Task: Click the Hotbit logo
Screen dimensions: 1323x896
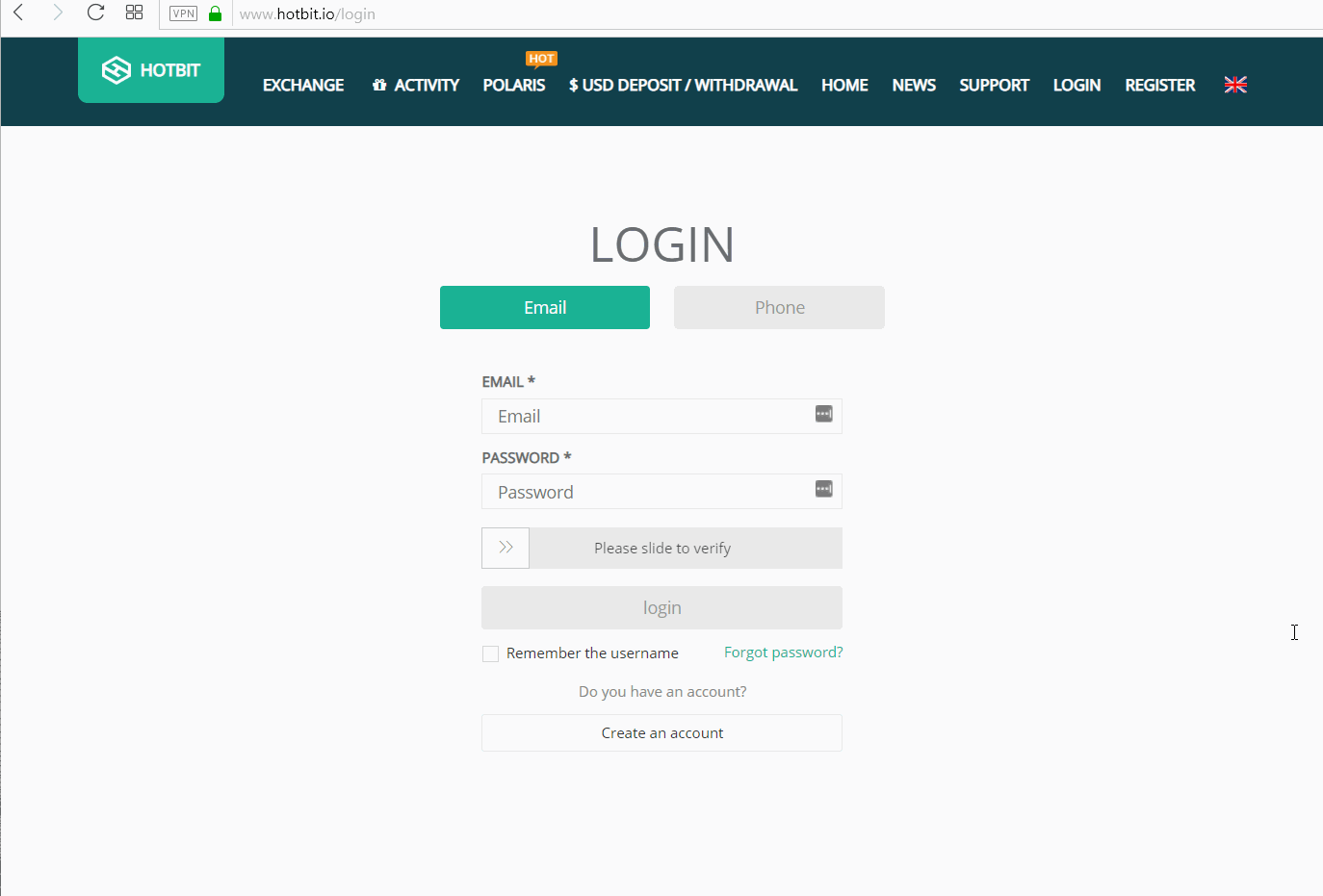Action: pos(151,70)
